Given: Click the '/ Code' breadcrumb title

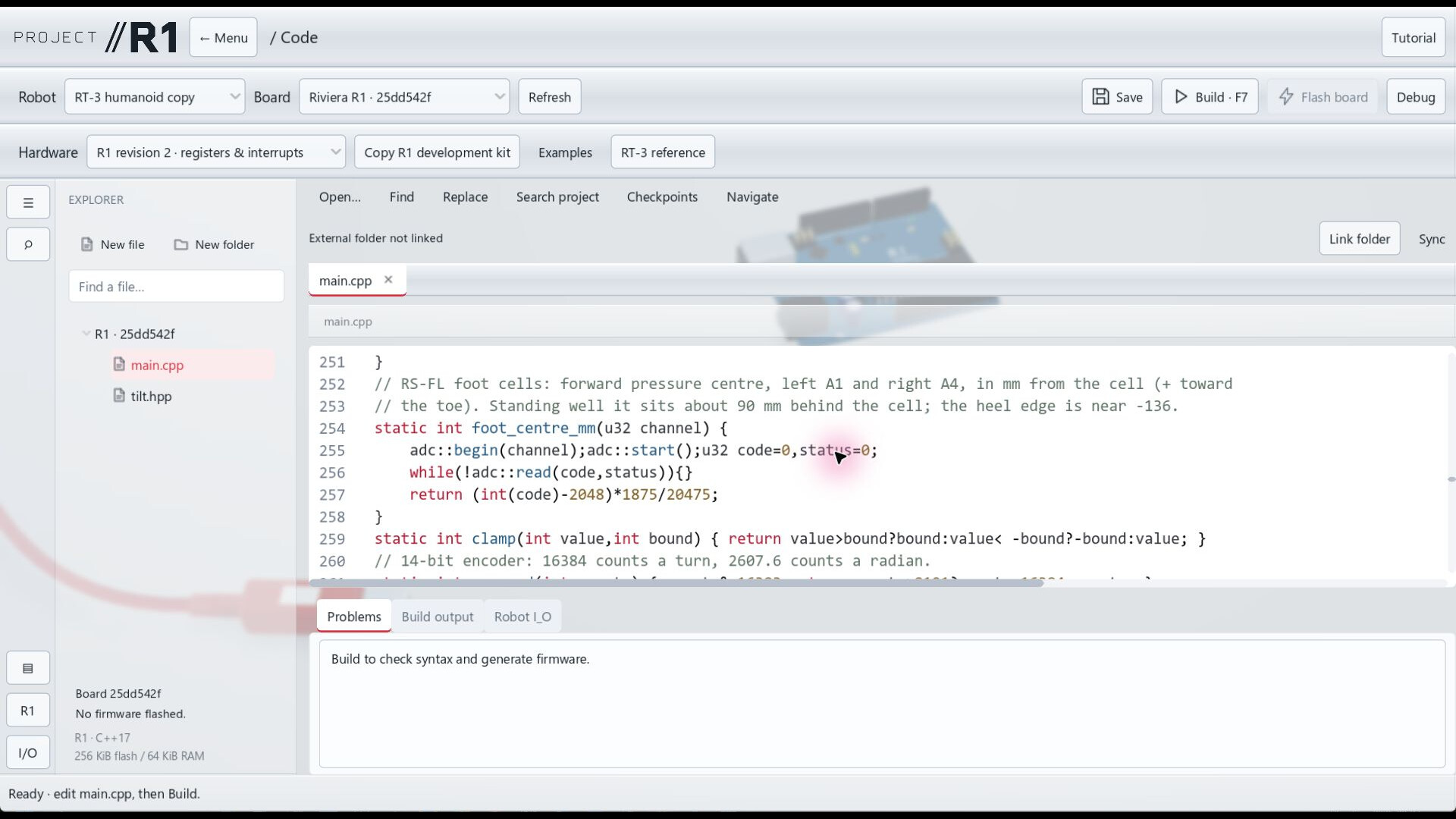Looking at the screenshot, I should [x=293, y=37].
